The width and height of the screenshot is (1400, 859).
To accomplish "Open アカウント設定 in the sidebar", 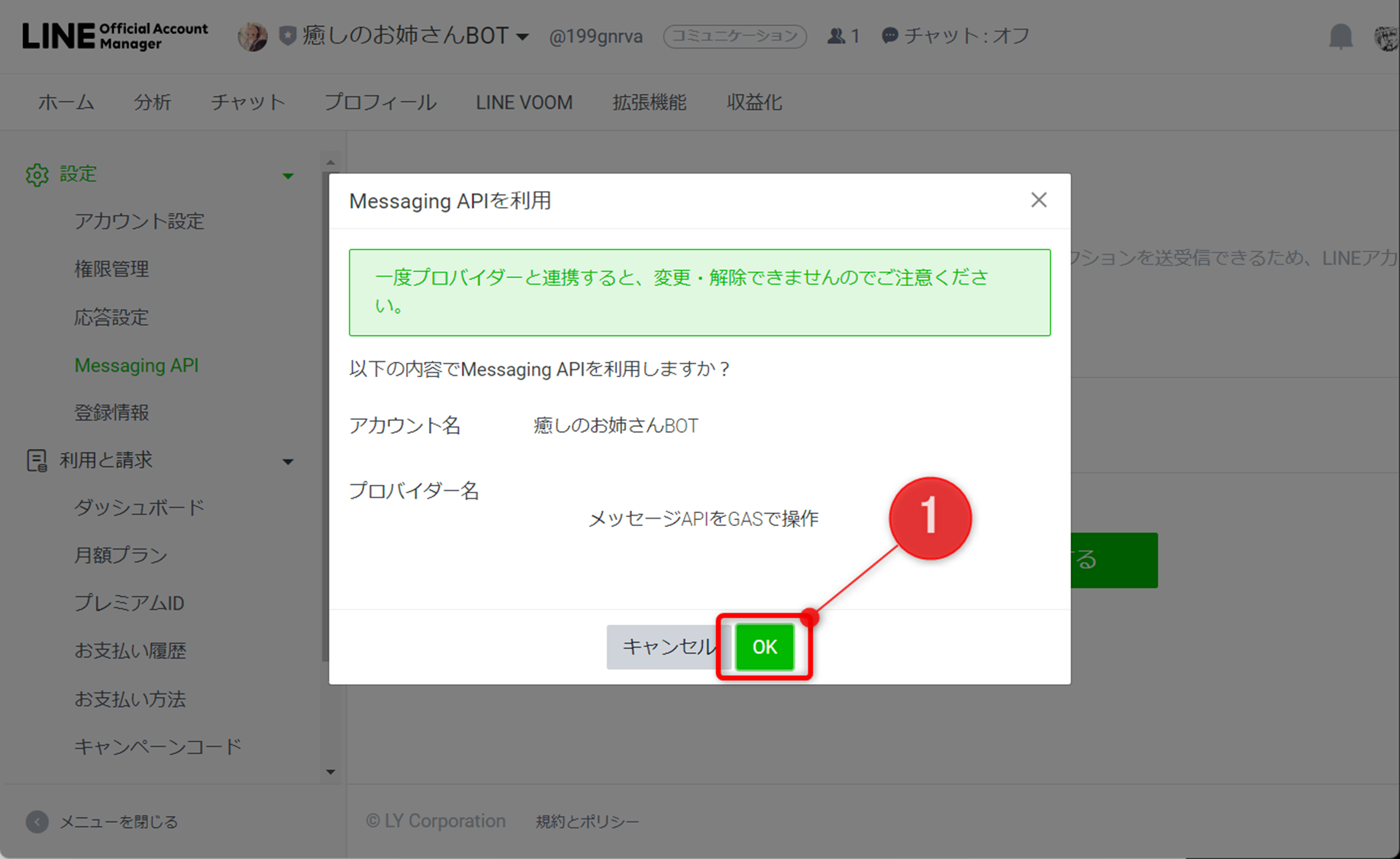I will coord(139,221).
